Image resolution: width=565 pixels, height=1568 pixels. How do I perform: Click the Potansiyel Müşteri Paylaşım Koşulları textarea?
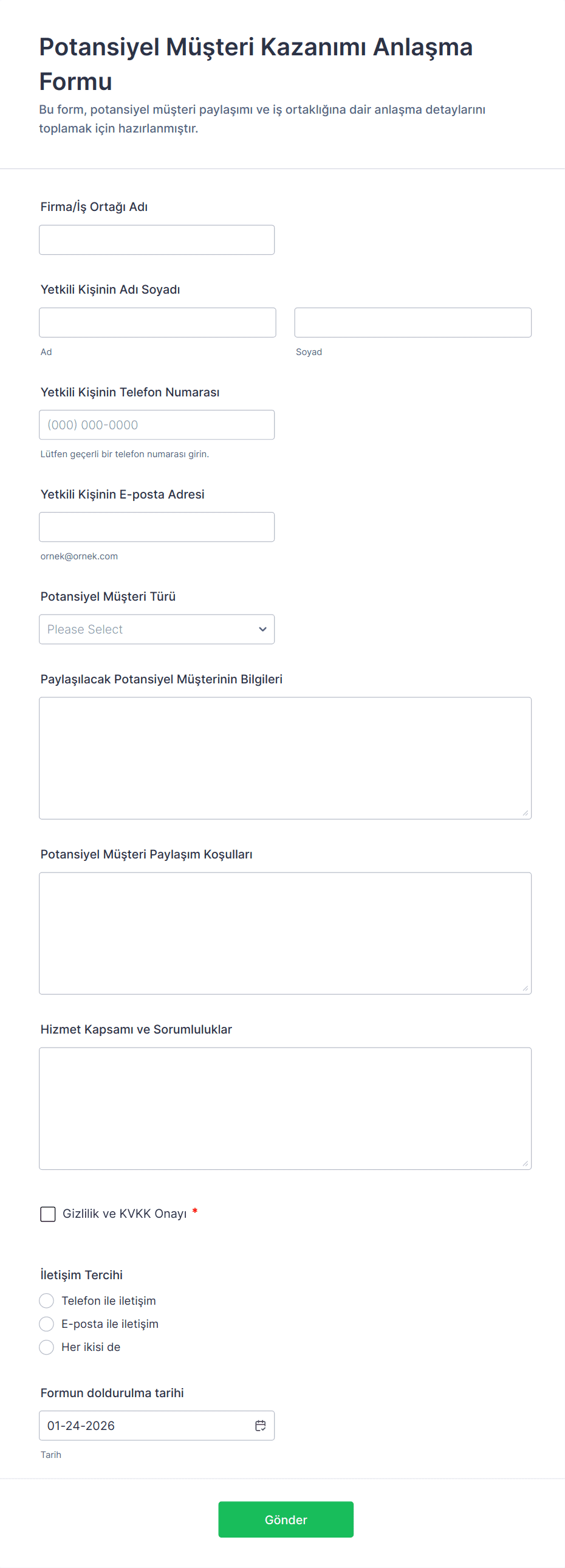click(285, 933)
